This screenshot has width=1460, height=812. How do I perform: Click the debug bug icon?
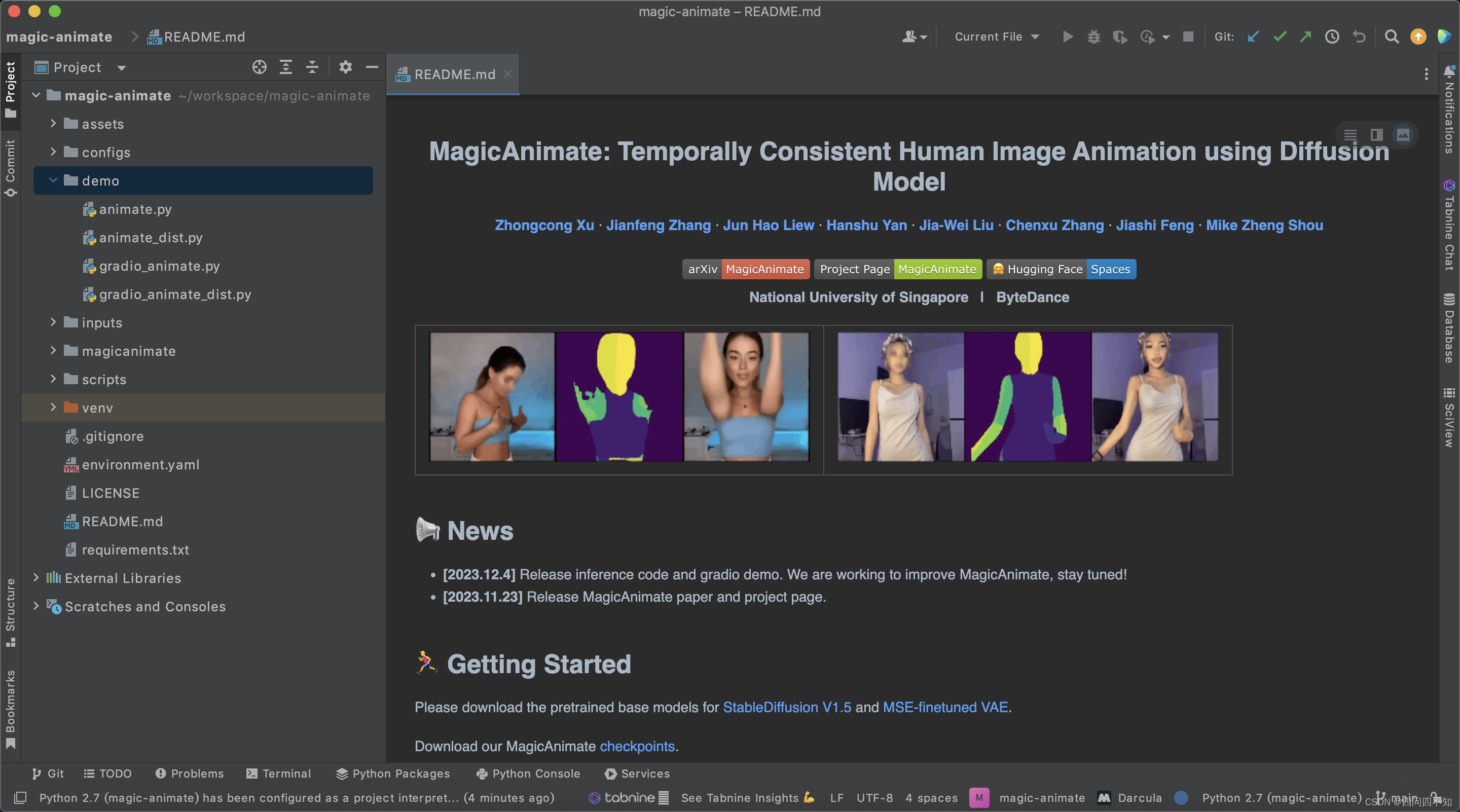click(x=1093, y=37)
